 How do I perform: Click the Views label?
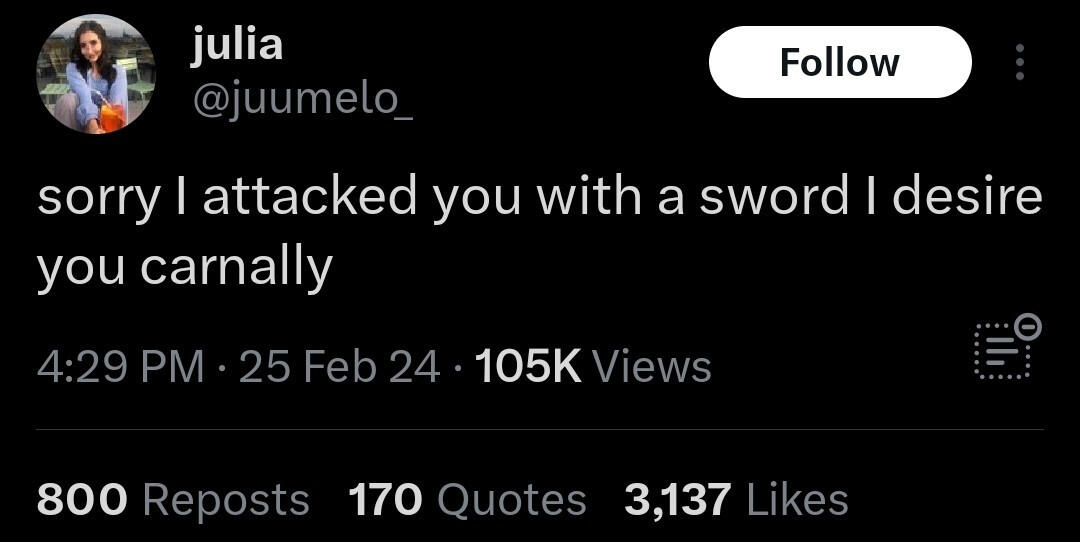point(652,366)
